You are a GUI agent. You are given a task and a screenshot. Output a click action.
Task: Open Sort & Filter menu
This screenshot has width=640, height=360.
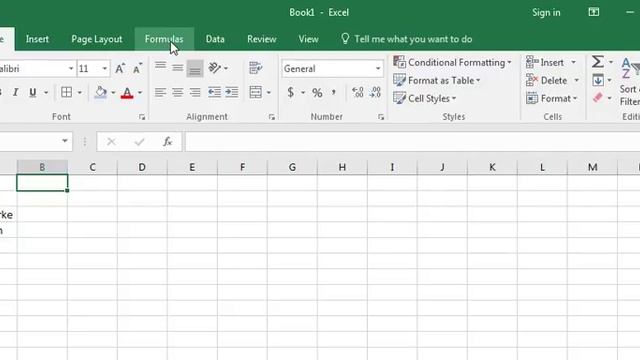[x=629, y=82]
